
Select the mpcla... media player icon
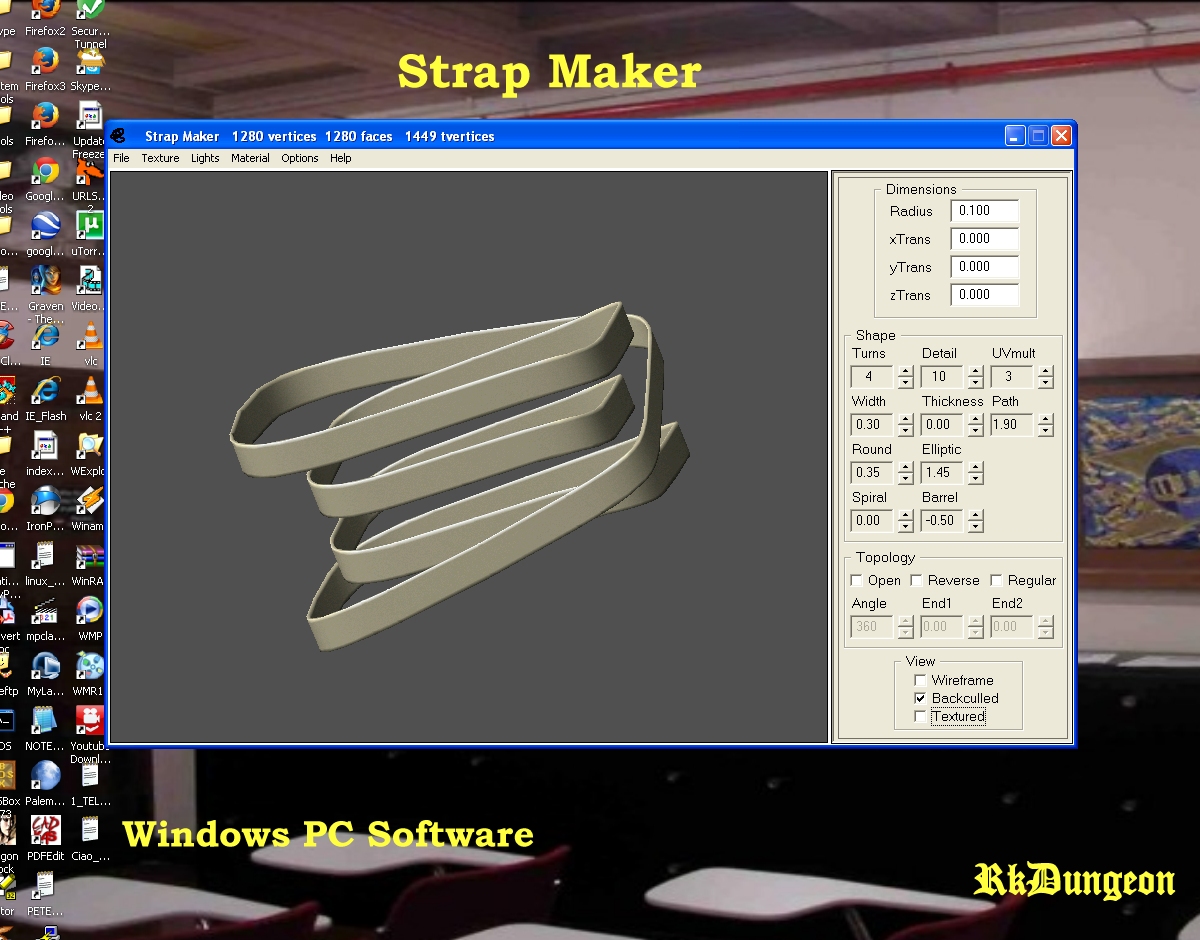pyautogui.click(x=45, y=619)
